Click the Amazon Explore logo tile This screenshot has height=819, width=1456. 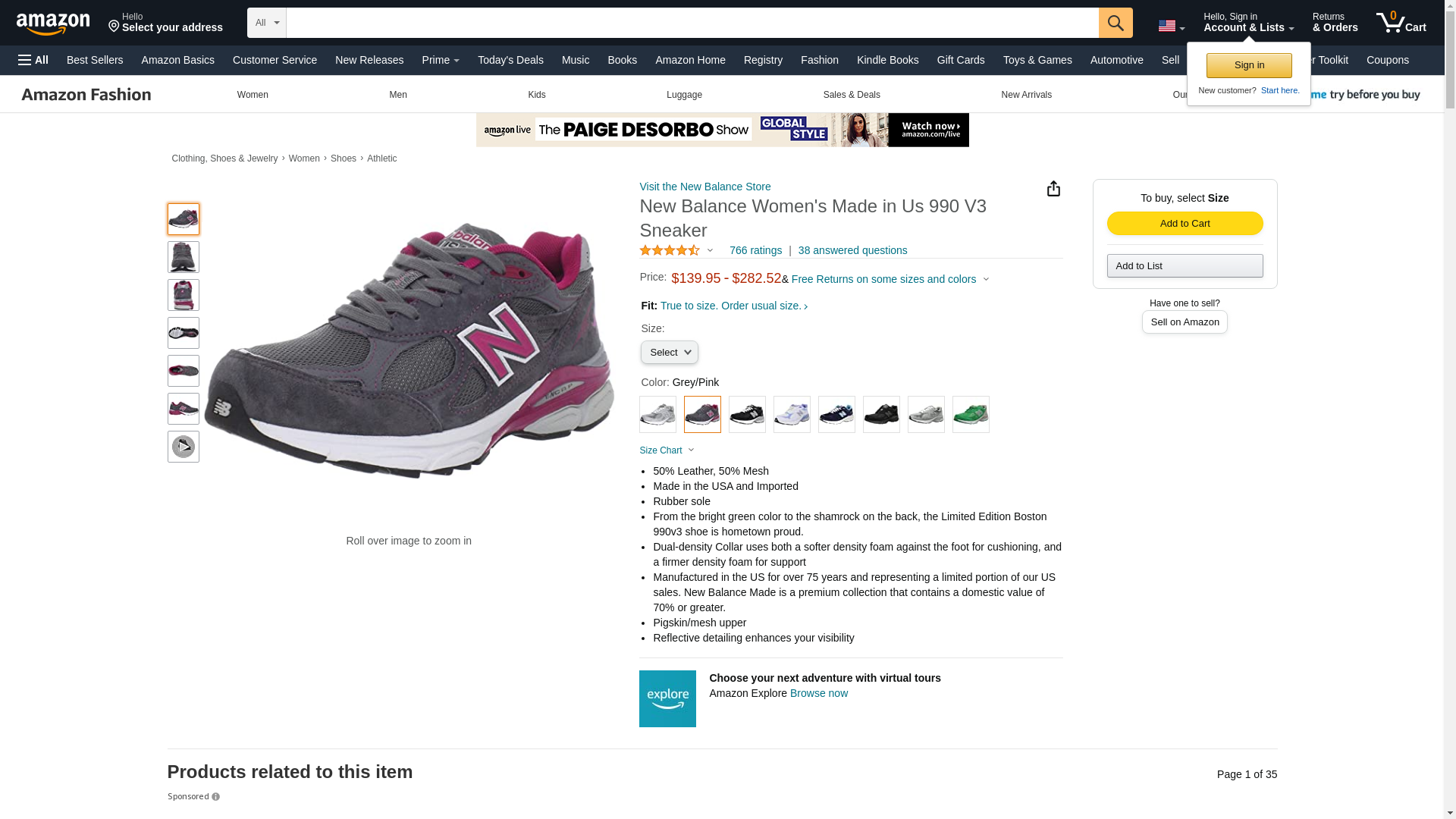pos(667,698)
